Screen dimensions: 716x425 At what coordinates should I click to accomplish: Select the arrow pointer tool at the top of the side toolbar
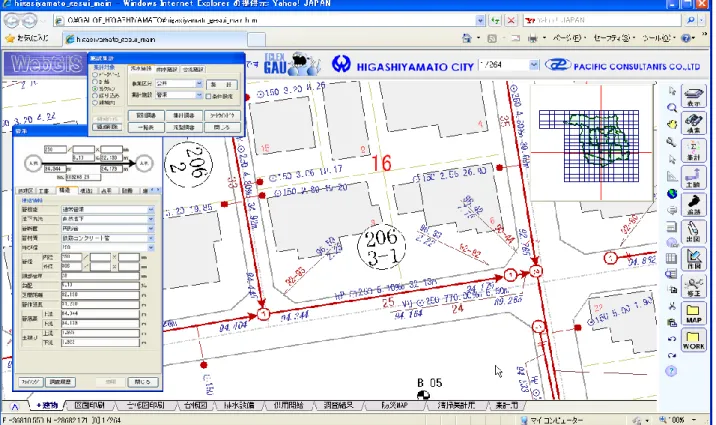click(x=672, y=91)
